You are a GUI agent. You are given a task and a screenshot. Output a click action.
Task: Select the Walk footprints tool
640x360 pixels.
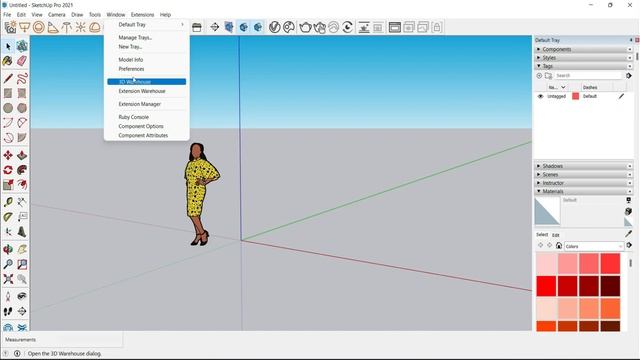(x=8, y=311)
